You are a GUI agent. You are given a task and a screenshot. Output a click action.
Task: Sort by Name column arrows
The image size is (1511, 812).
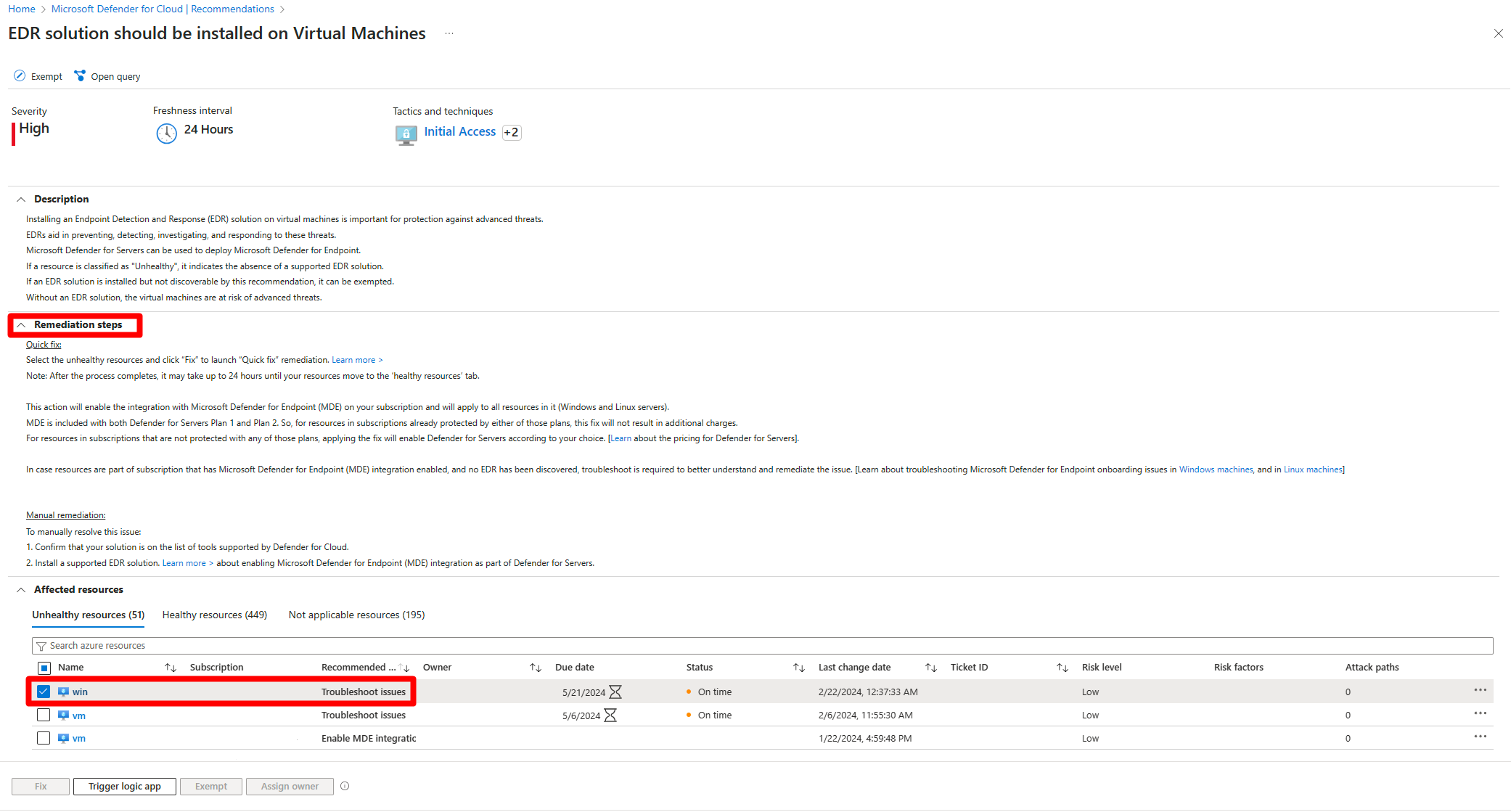pos(171,668)
